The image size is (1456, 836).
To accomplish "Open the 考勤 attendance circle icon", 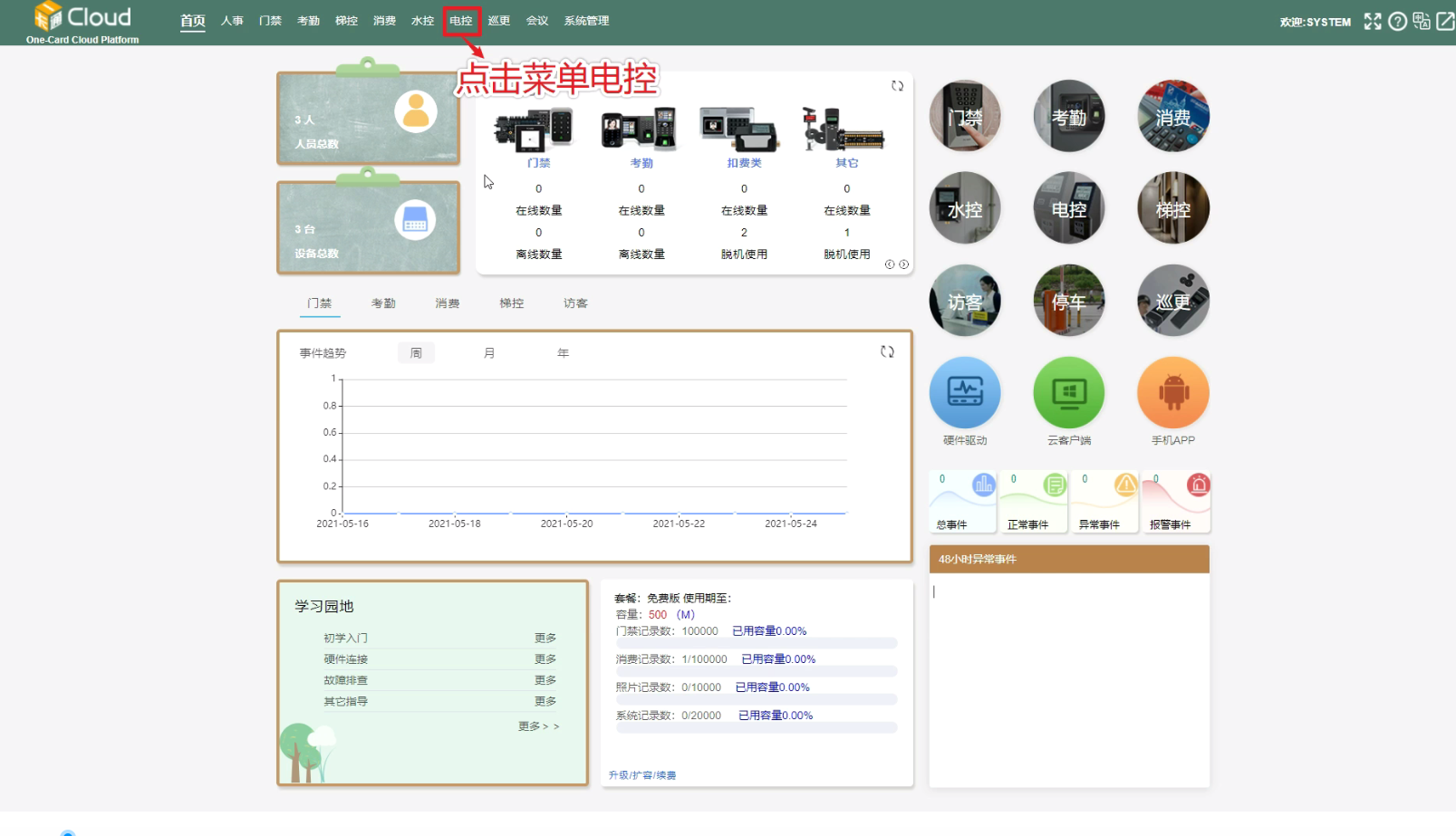I will (1069, 116).
